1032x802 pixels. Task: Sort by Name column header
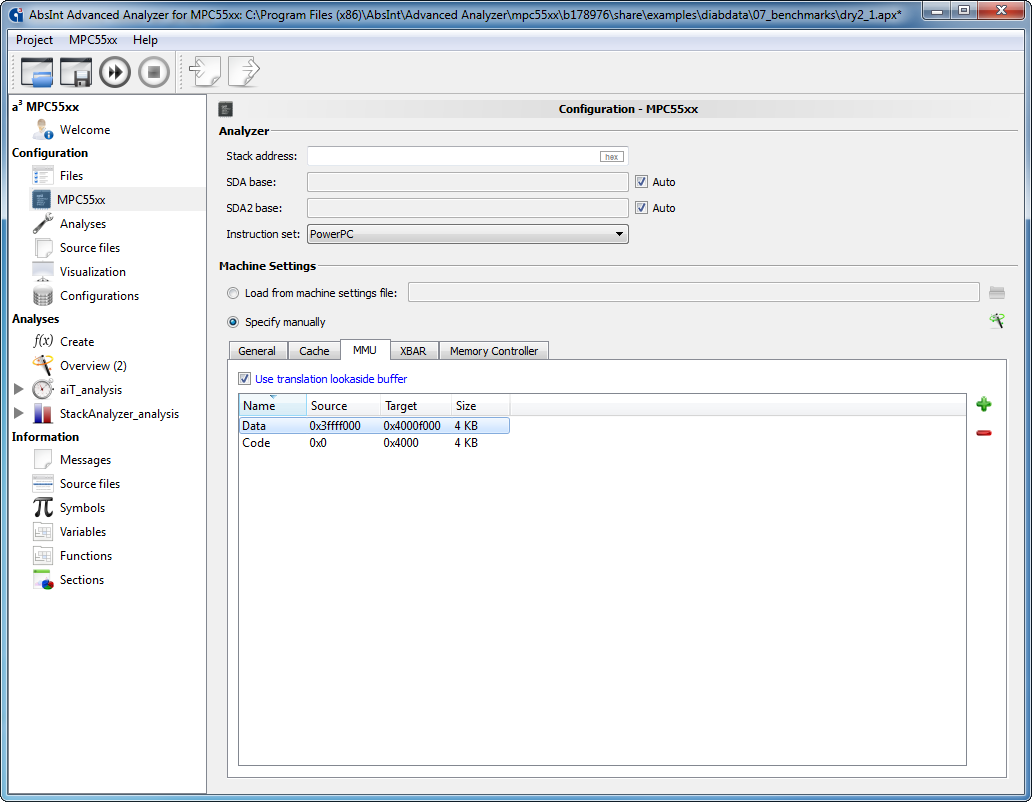coord(272,405)
